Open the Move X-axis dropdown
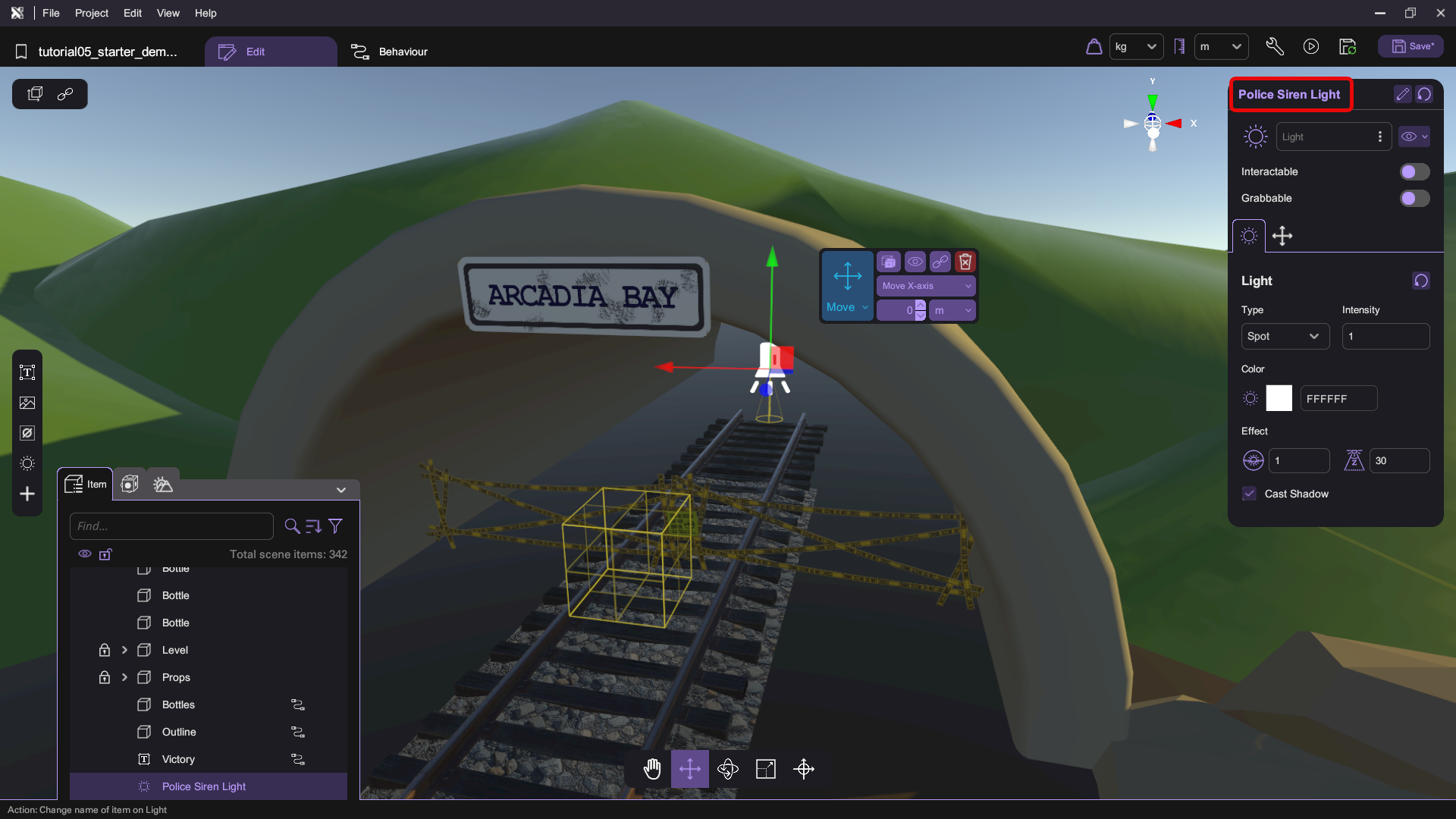 click(x=926, y=286)
